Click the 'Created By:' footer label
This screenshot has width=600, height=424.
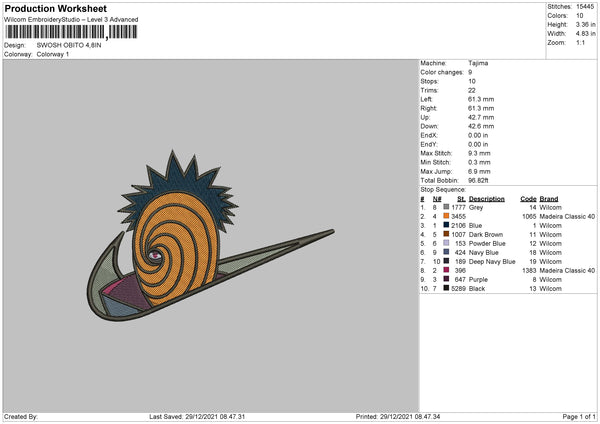21,416
